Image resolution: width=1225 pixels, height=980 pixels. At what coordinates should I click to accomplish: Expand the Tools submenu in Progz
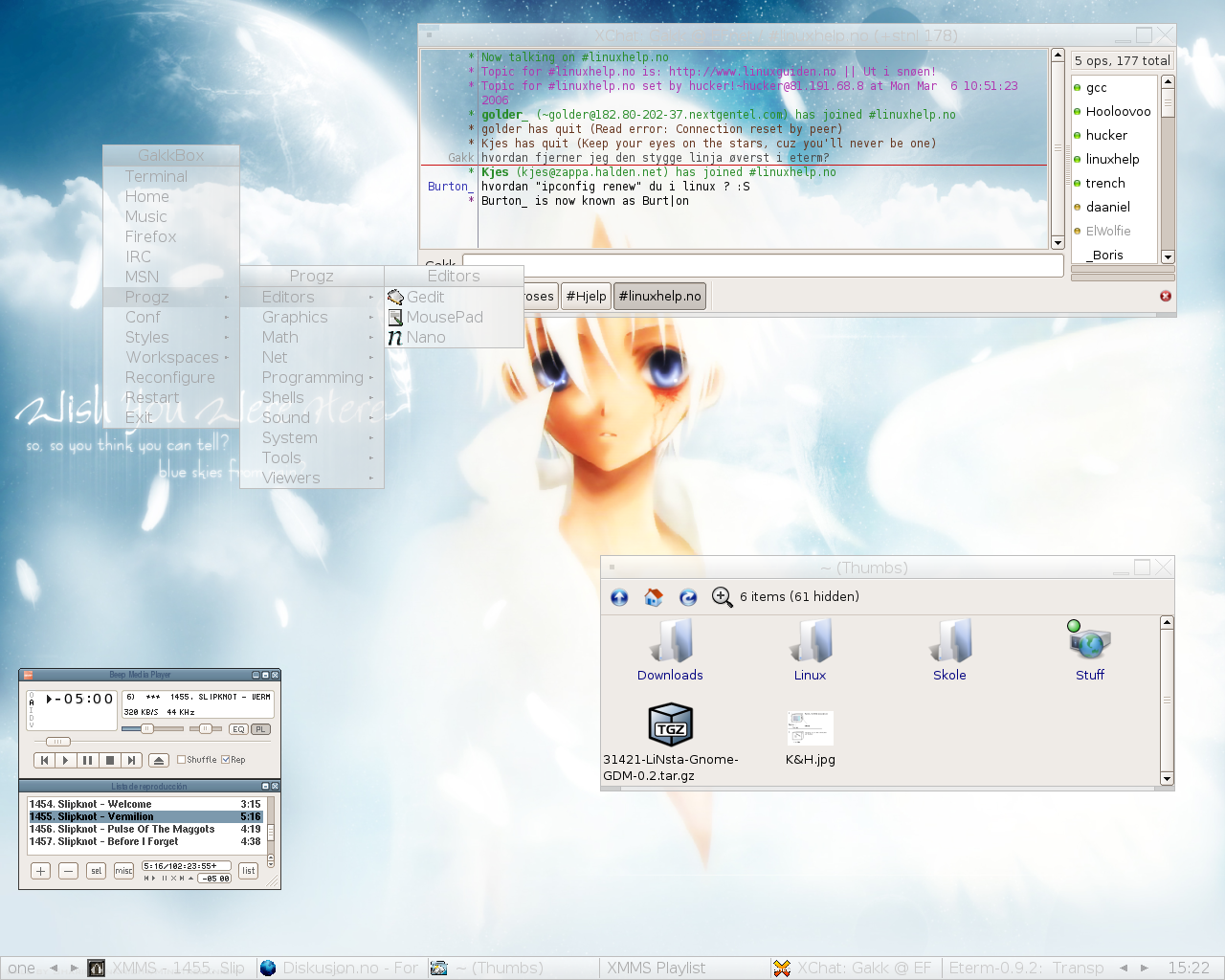point(312,457)
